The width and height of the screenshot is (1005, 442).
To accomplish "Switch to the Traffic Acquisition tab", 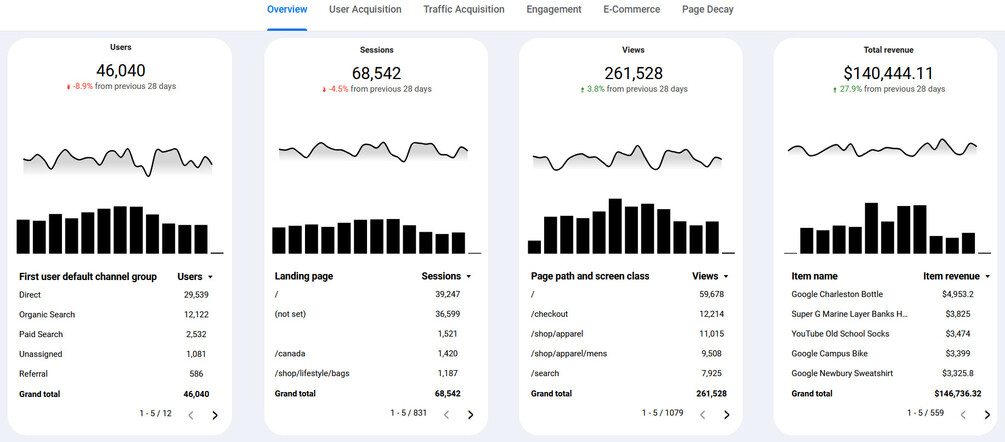I will pyautogui.click(x=463, y=10).
